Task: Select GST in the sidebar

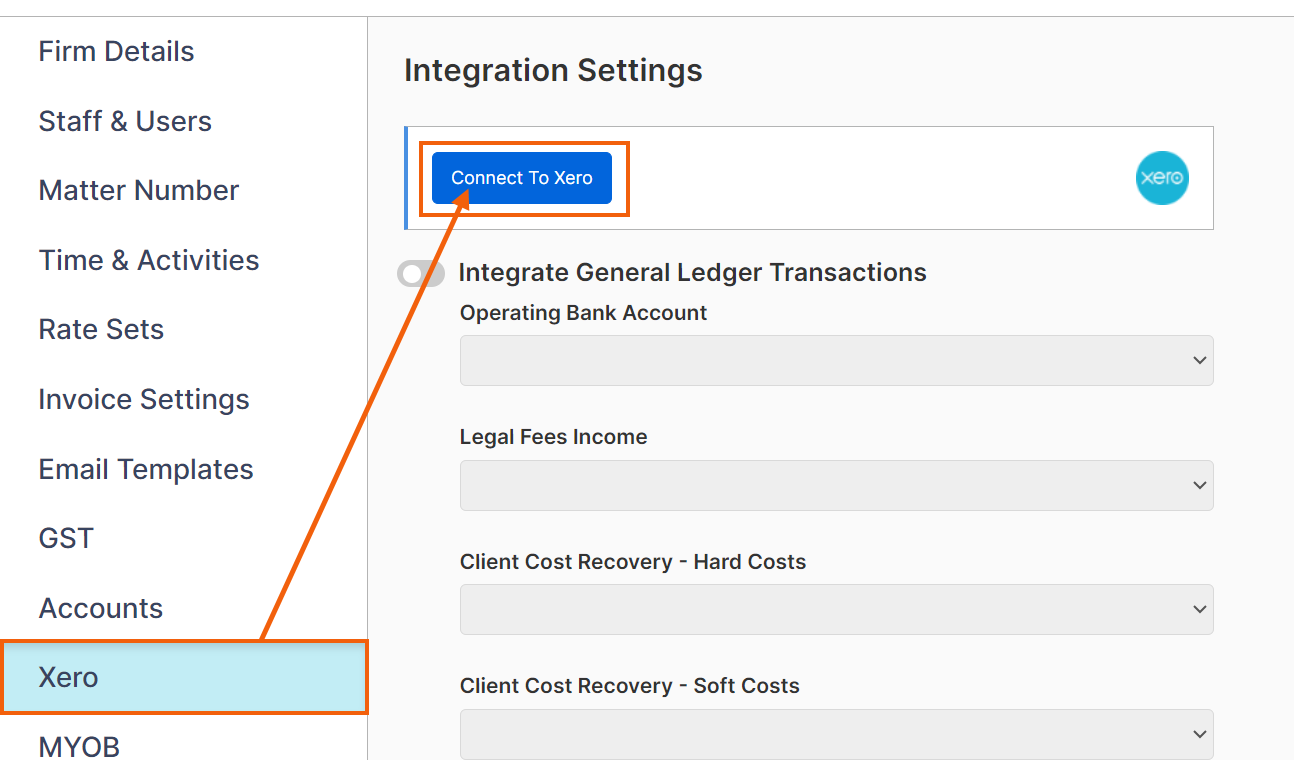Action: tap(66, 538)
